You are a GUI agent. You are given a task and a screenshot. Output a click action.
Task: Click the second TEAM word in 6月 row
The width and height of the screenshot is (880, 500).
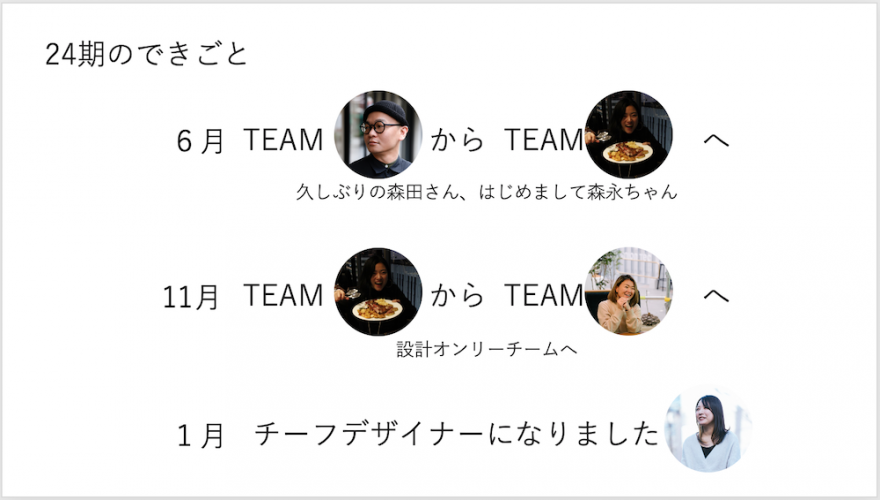pyautogui.click(x=544, y=140)
